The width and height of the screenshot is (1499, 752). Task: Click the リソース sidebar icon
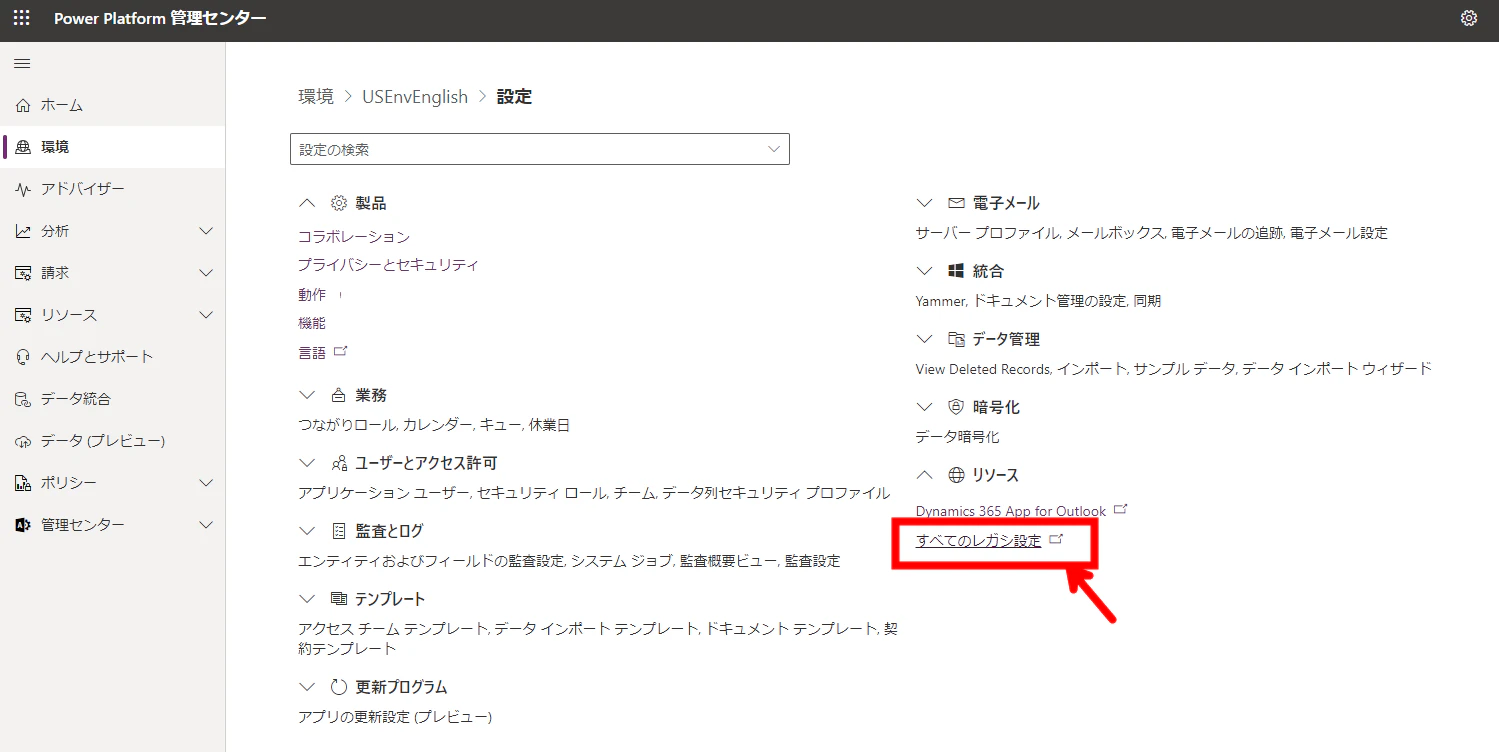click(x=23, y=315)
